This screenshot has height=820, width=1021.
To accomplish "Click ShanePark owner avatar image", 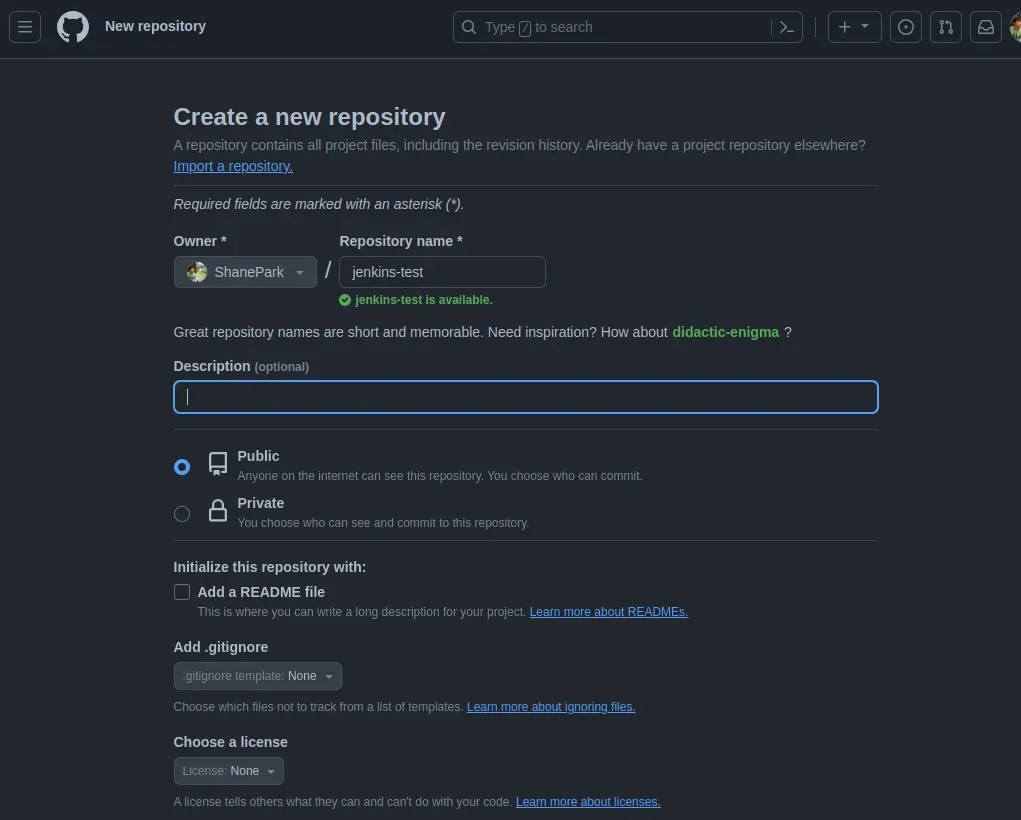I will pyautogui.click(x=197, y=272).
